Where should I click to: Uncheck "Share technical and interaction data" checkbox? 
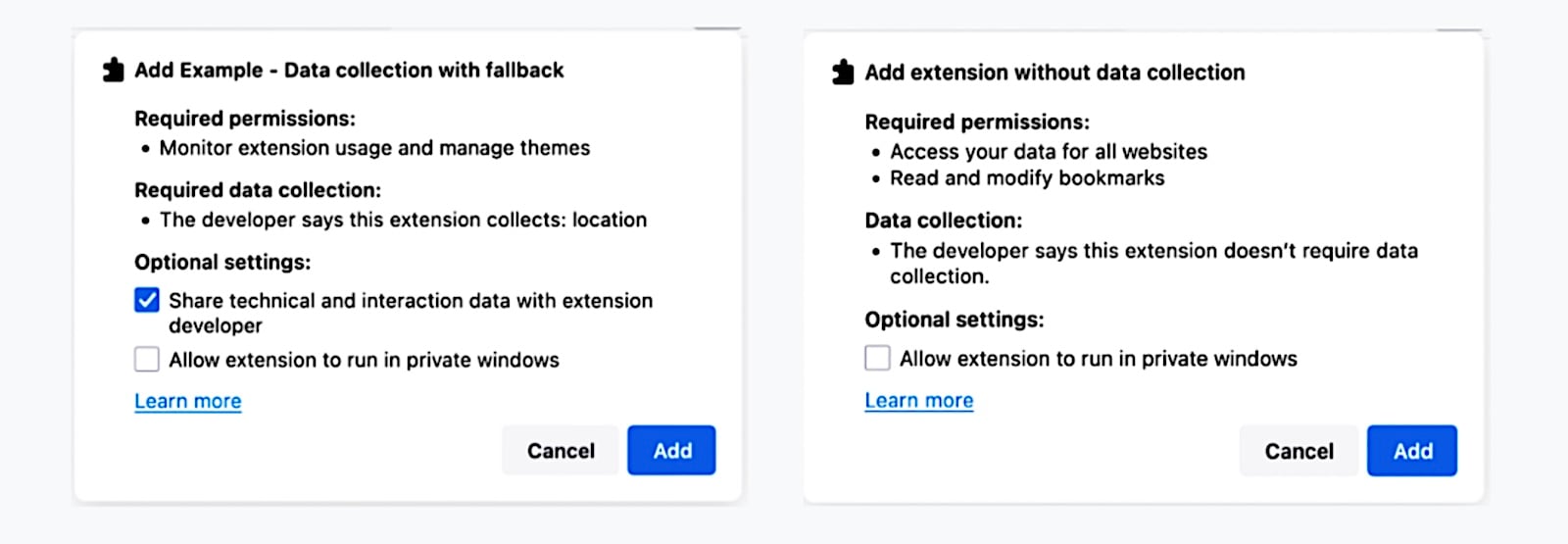click(x=147, y=300)
